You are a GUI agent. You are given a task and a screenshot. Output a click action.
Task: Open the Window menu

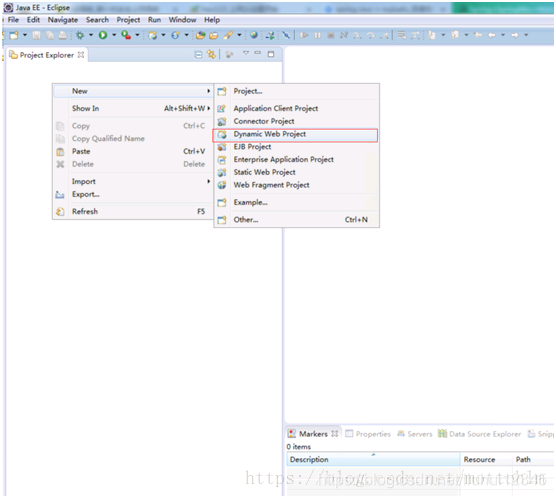pos(182,20)
